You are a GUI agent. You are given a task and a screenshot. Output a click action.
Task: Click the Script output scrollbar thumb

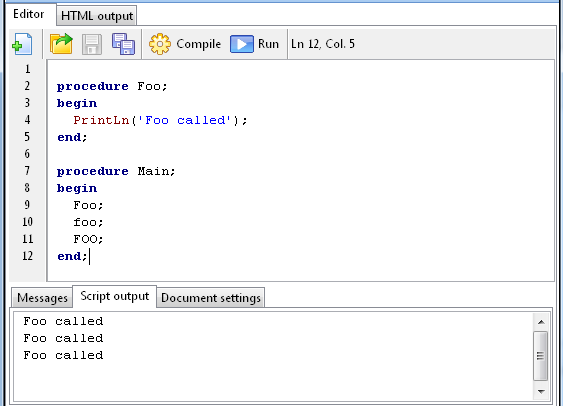click(540, 356)
